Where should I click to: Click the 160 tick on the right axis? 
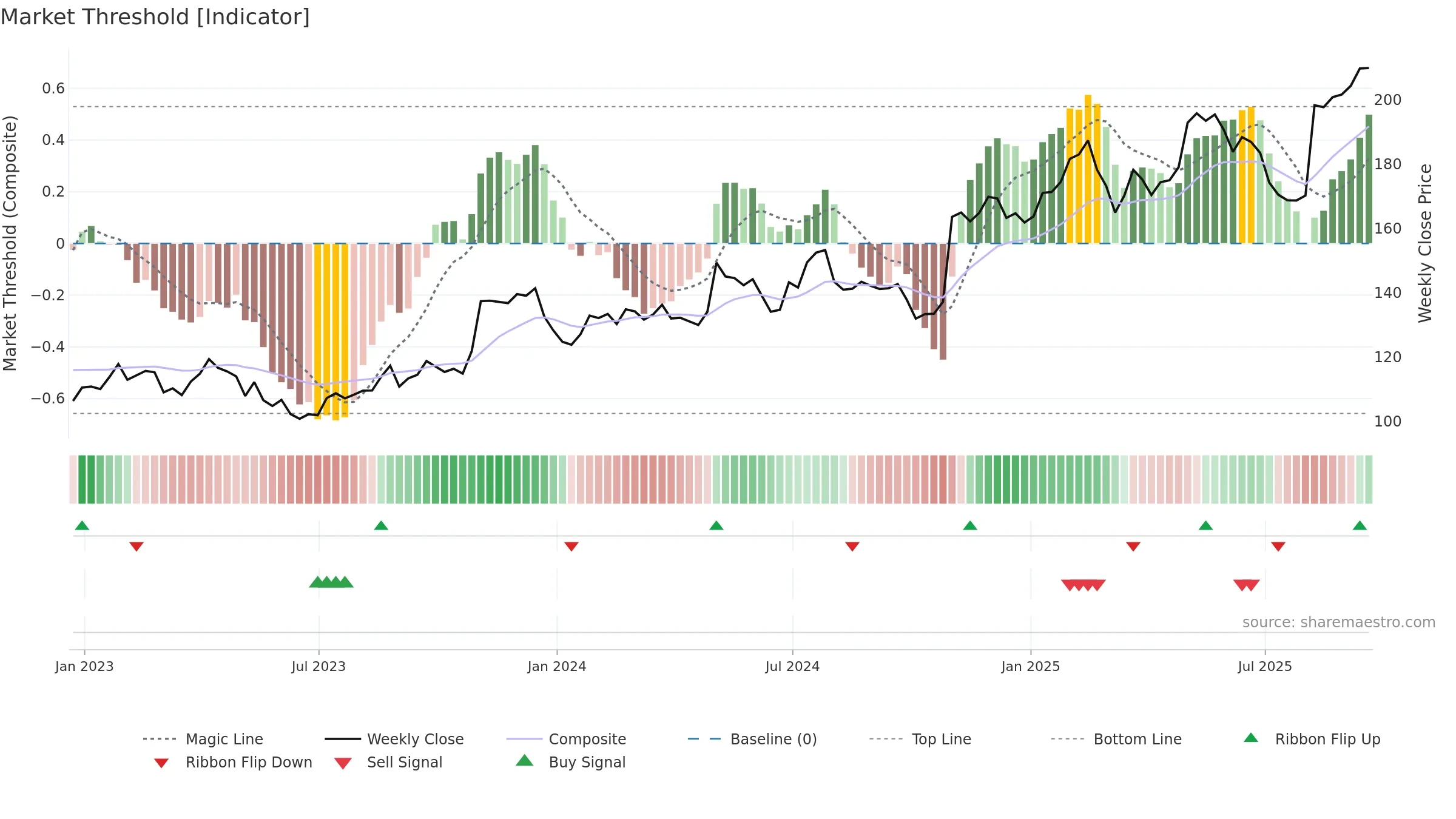[x=1388, y=228]
